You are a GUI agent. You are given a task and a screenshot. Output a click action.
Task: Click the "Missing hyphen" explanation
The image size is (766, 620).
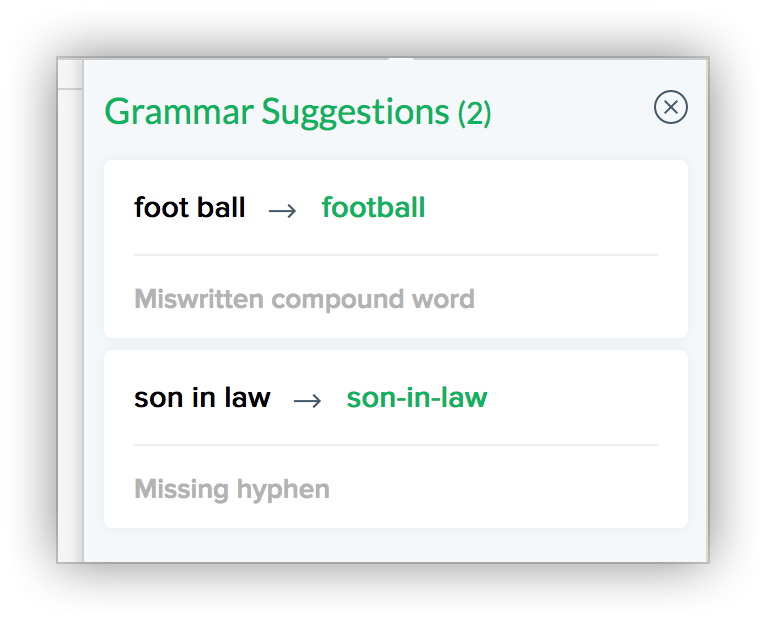[232, 489]
